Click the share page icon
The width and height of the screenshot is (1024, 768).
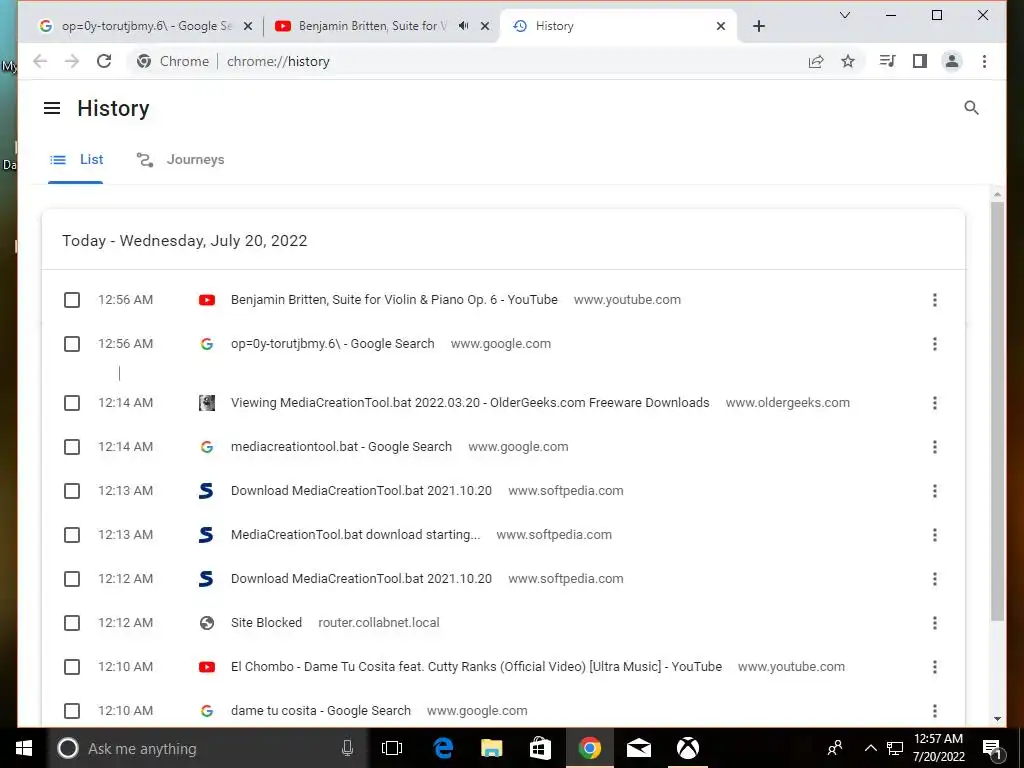816,61
